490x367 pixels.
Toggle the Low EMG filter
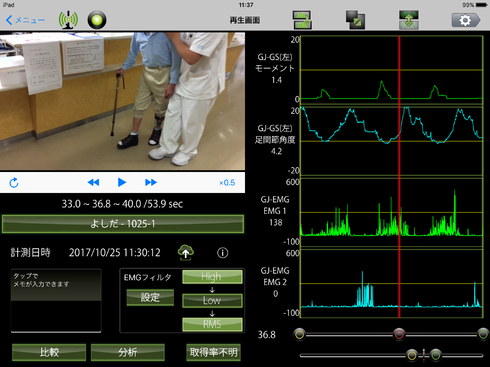pos(212,300)
